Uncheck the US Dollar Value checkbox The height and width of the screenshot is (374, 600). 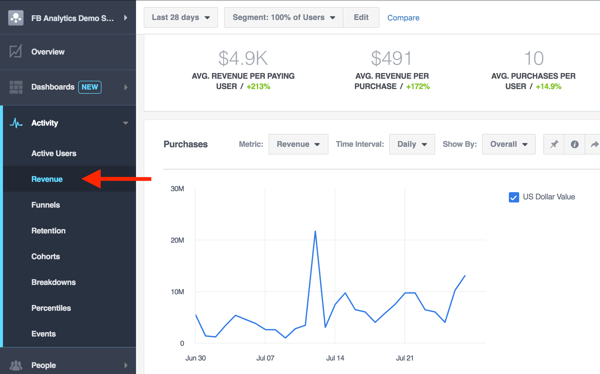[514, 197]
